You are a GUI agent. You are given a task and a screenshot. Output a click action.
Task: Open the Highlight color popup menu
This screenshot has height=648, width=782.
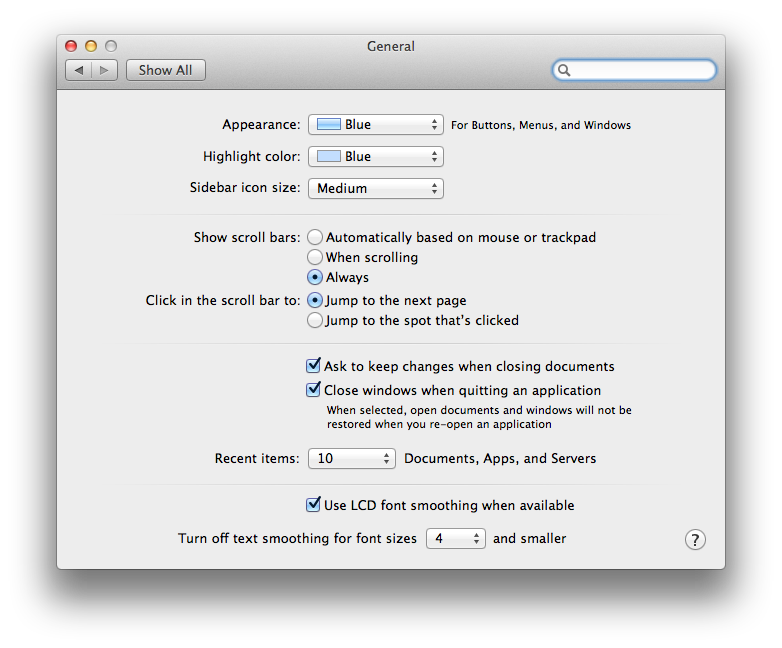coord(376,157)
